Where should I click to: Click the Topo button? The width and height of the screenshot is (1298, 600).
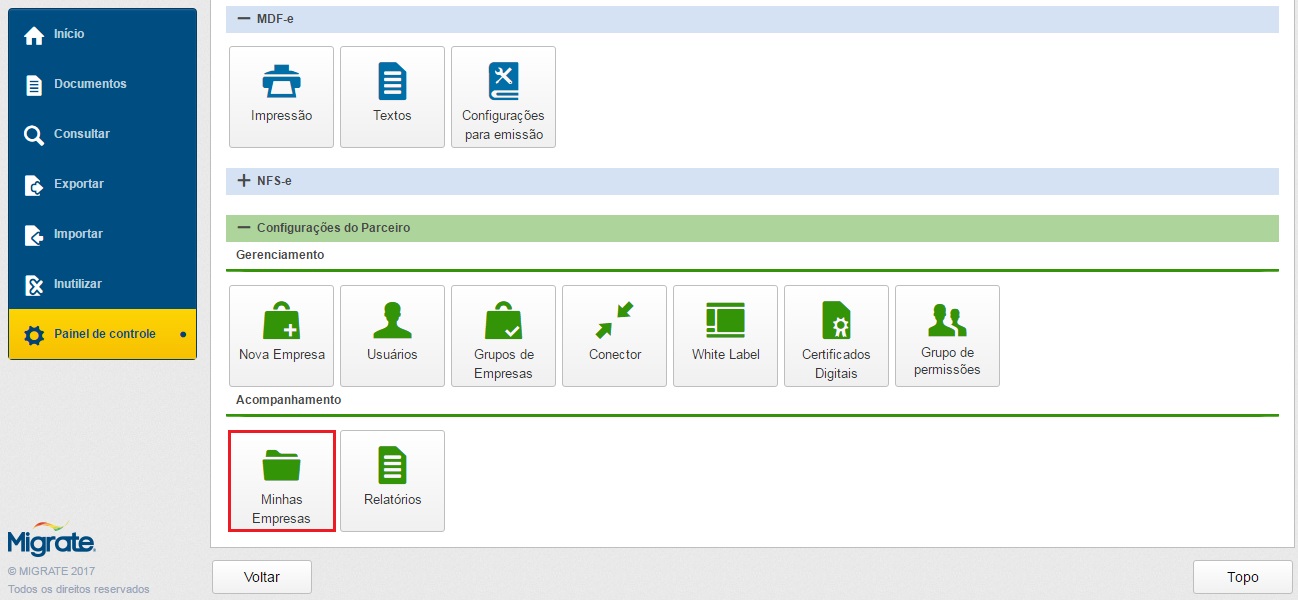(x=1243, y=577)
